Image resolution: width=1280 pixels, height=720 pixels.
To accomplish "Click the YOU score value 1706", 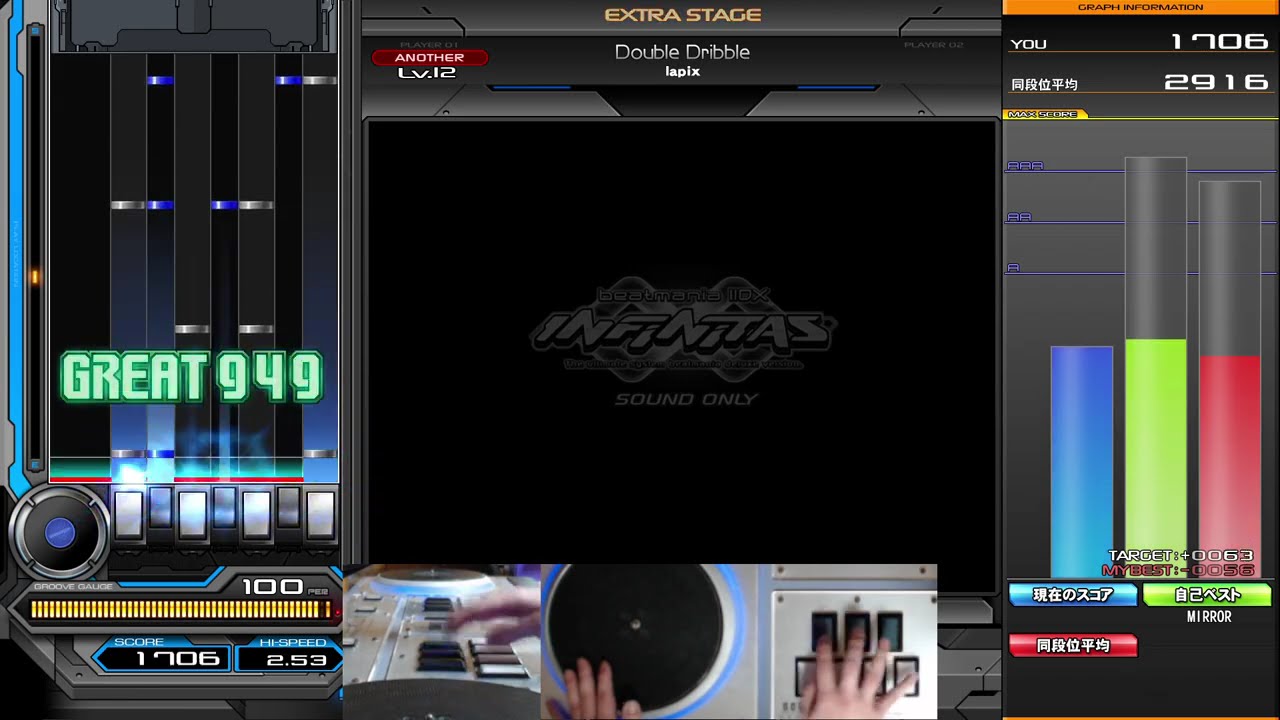I will [x=1220, y=42].
